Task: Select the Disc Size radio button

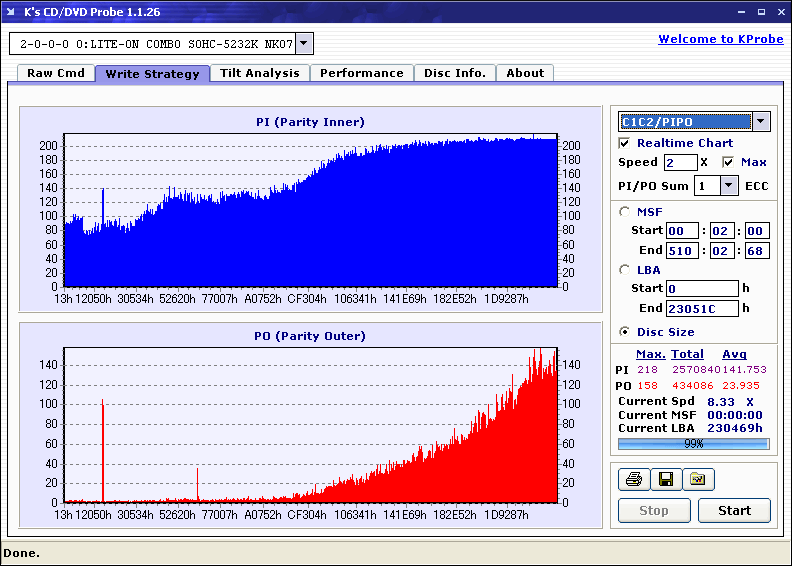Action: click(625, 332)
